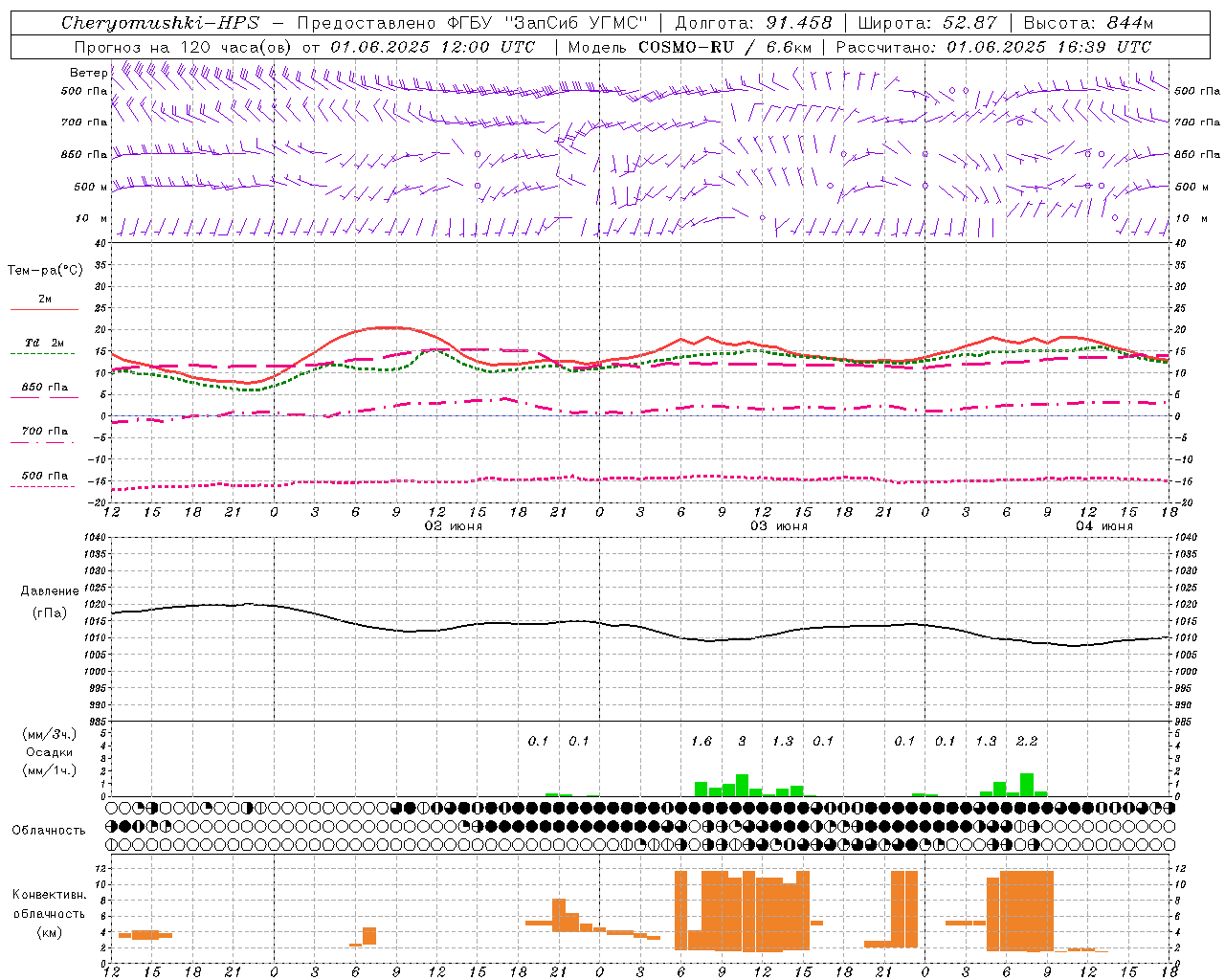Click the 850 гПа temperature legend entry
The height and width of the screenshot is (980, 1225).
tap(45, 388)
